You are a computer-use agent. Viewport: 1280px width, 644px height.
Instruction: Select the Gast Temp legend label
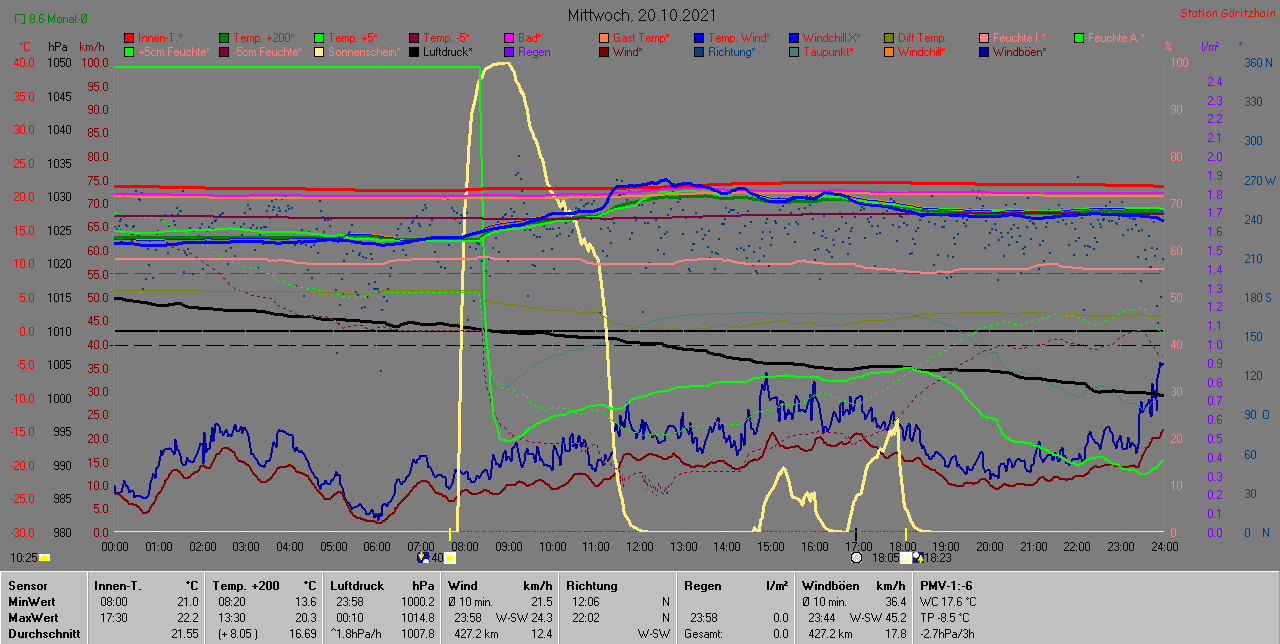pos(642,38)
